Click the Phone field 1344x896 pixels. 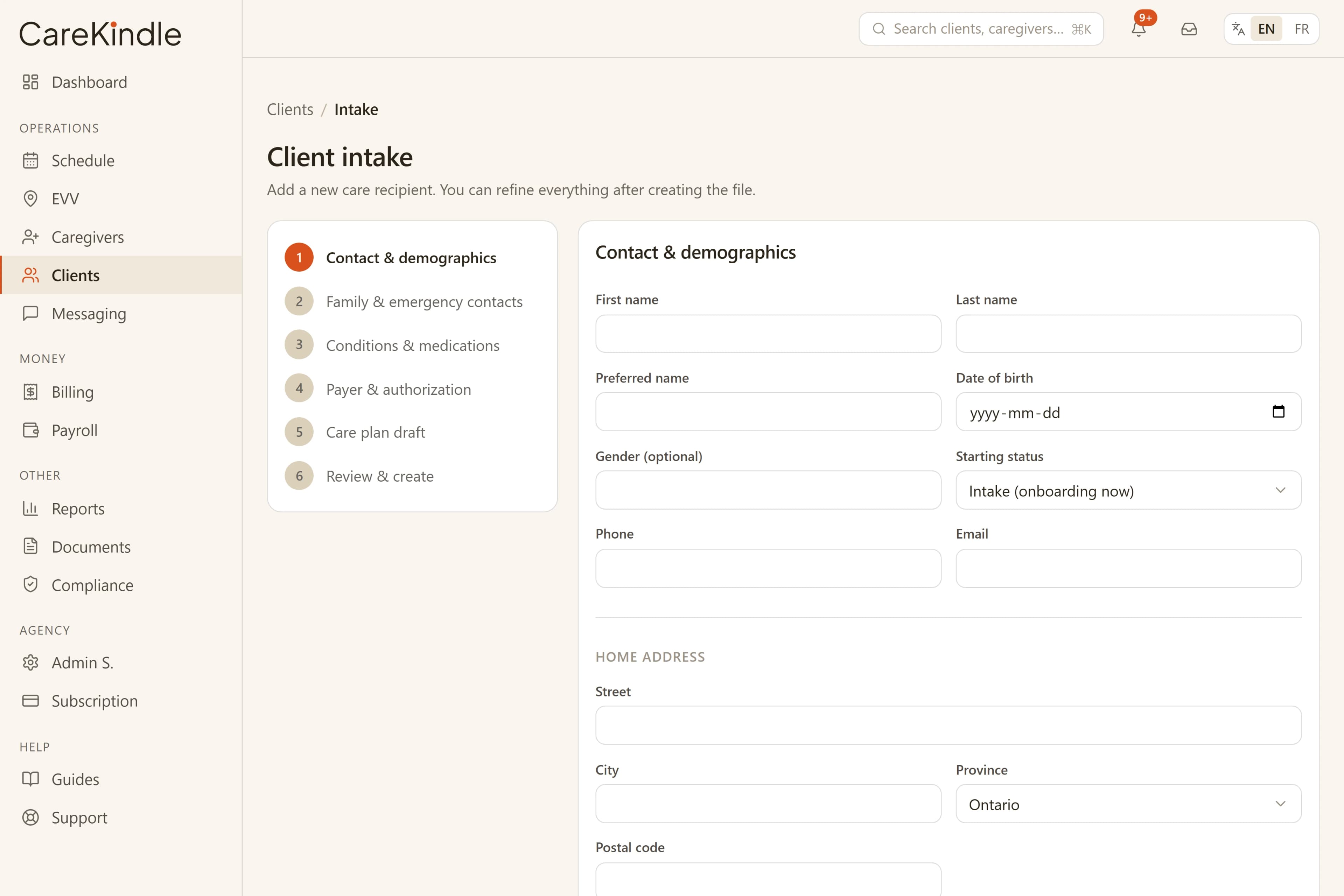[x=768, y=568]
